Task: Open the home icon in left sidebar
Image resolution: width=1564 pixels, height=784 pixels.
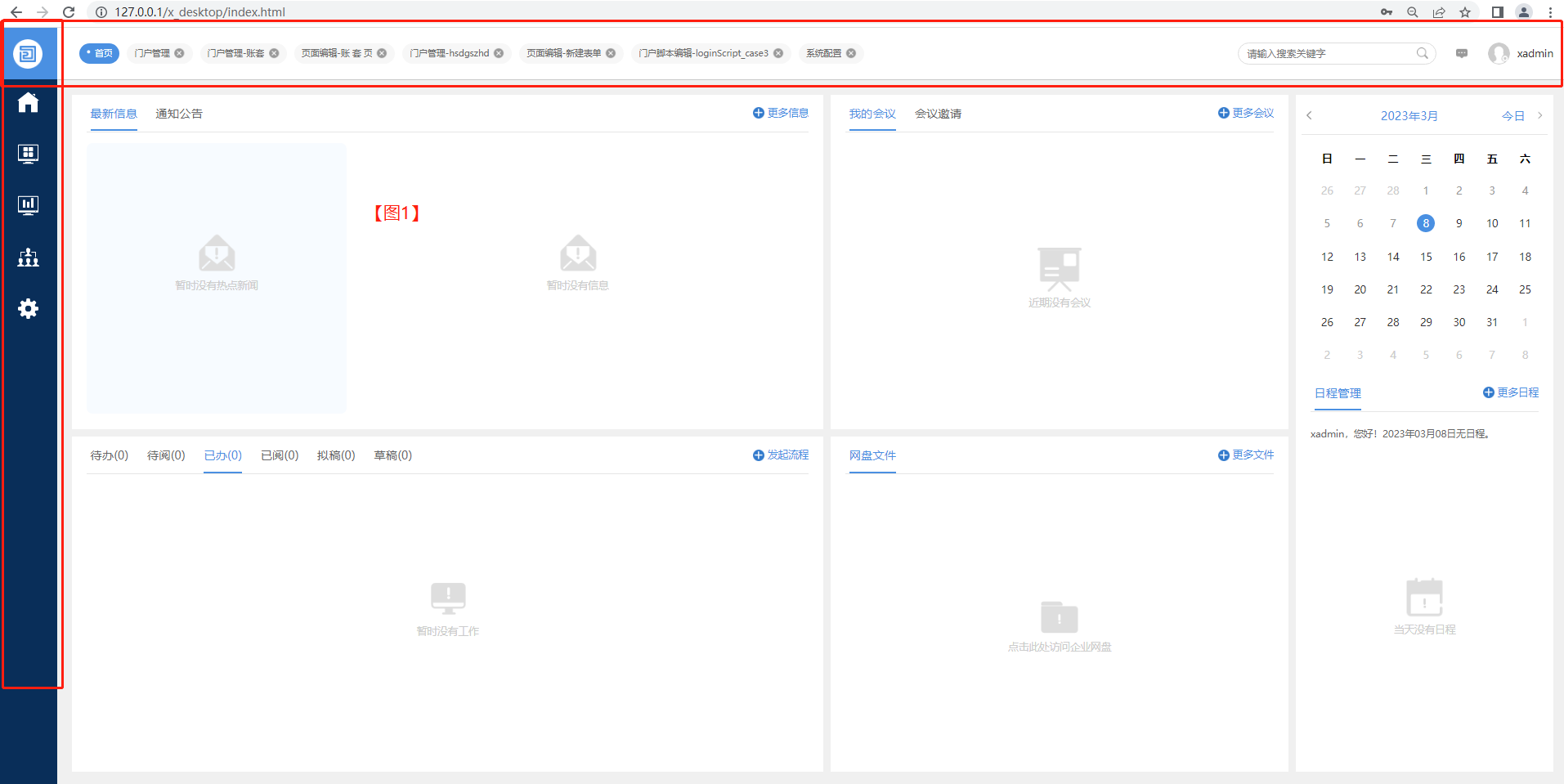Action: (x=29, y=102)
